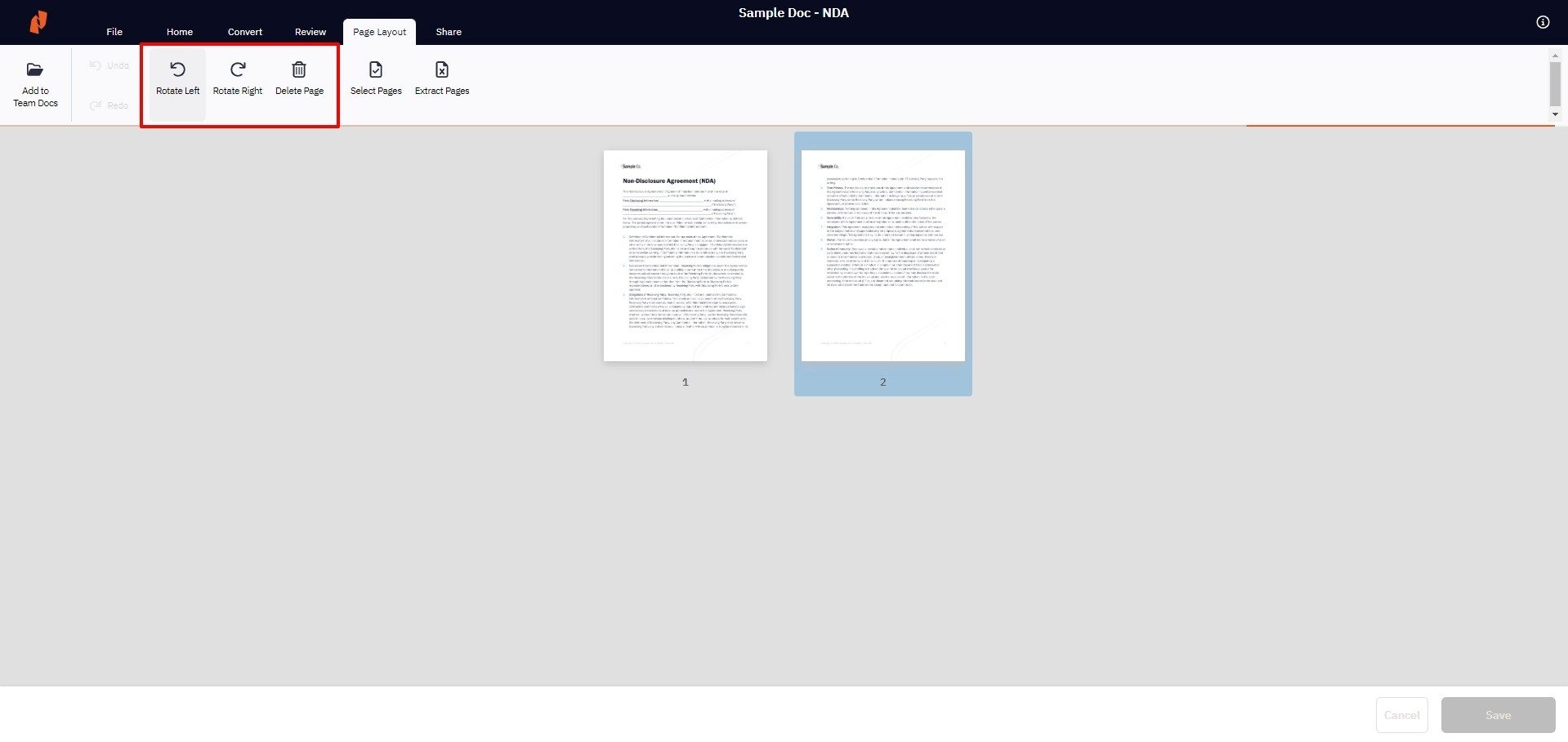Open the File menu

point(114,31)
